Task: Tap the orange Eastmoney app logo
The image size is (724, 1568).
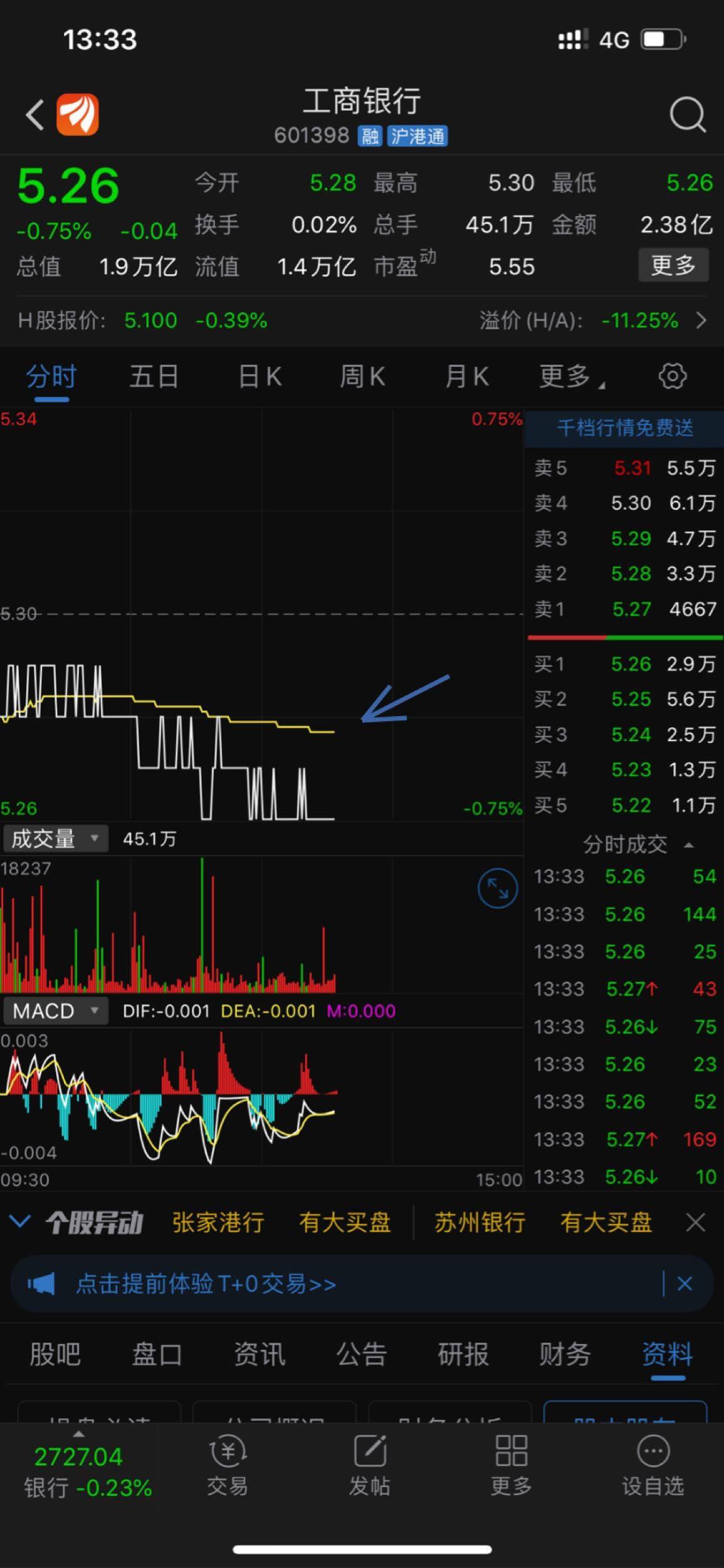Action: coord(78,115)
